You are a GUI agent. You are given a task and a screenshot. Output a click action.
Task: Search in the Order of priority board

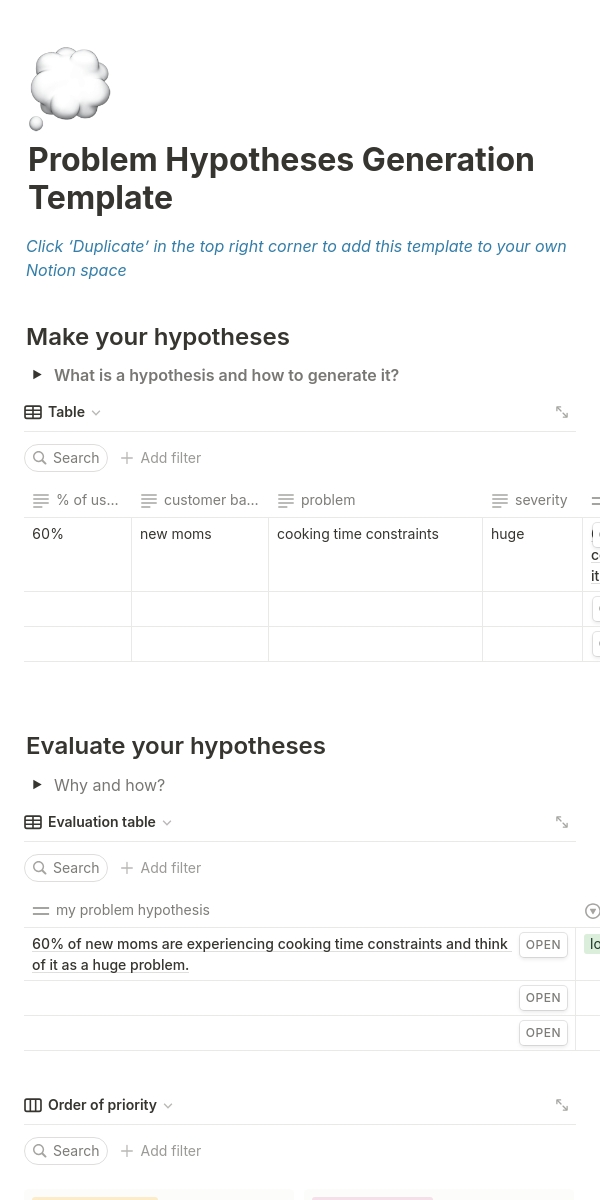click(x=66, y=1151)
